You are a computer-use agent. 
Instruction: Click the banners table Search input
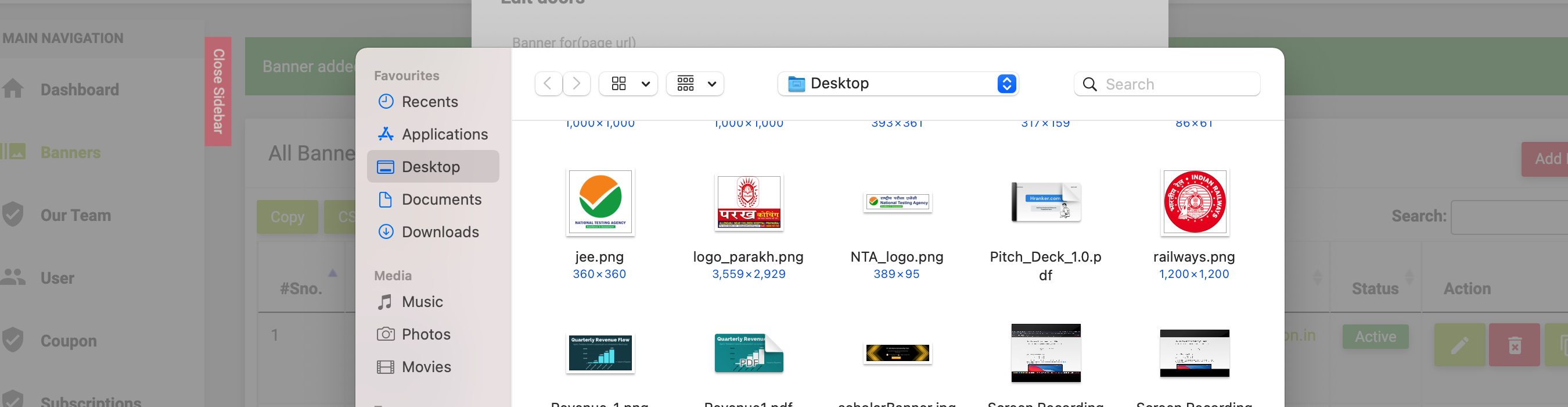(1509, 217)
